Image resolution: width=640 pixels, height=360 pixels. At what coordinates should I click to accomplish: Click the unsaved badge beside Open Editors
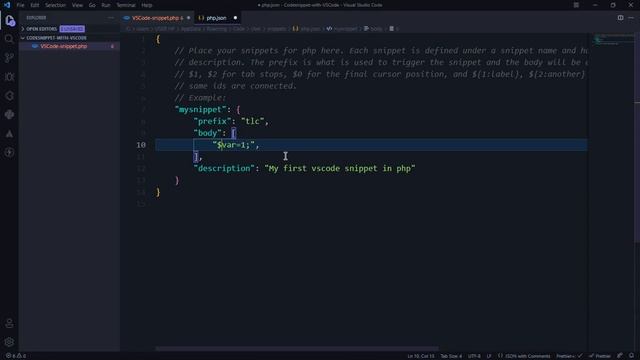click(x=72, y=29)
